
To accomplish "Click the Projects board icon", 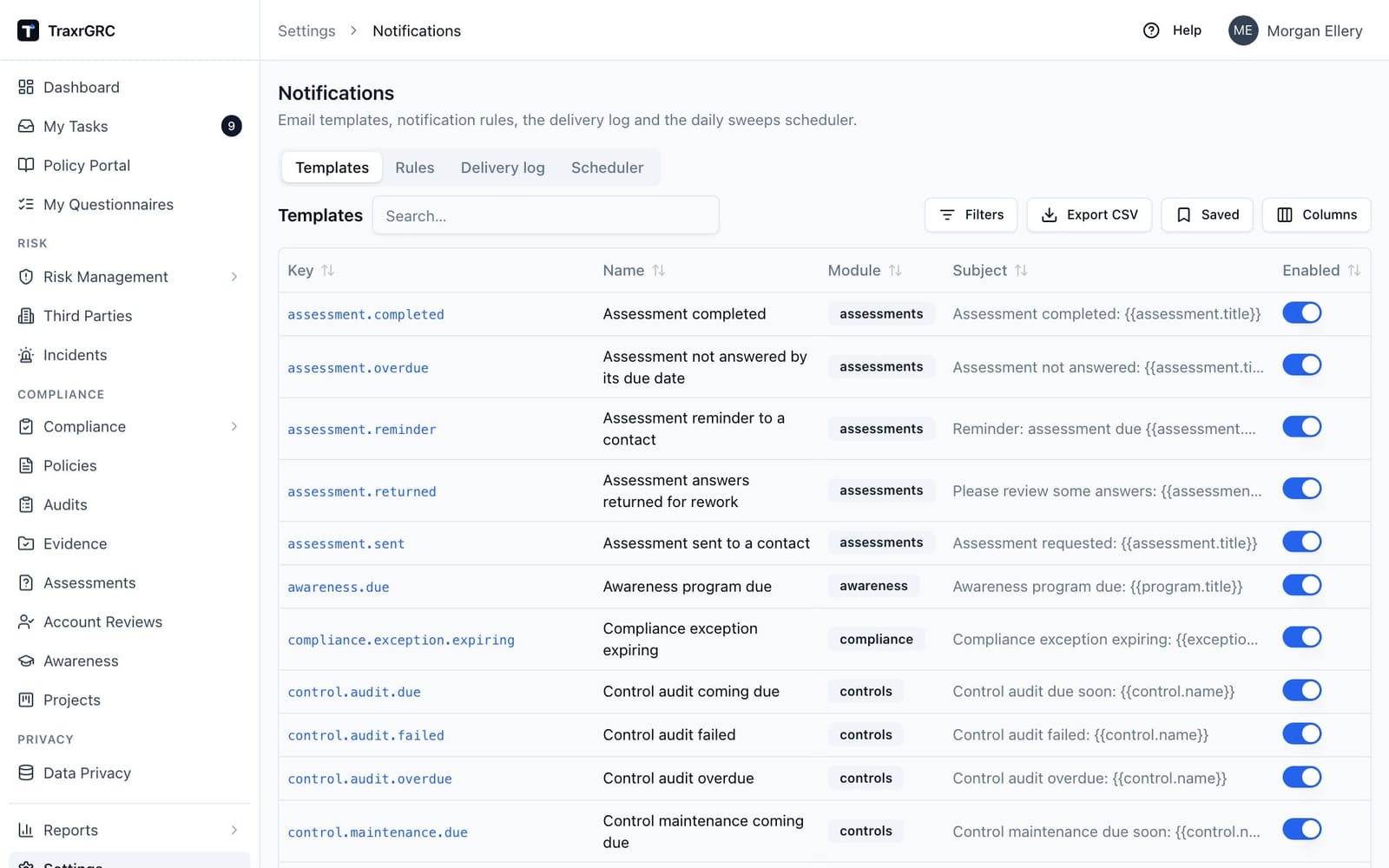I will 26,700.
